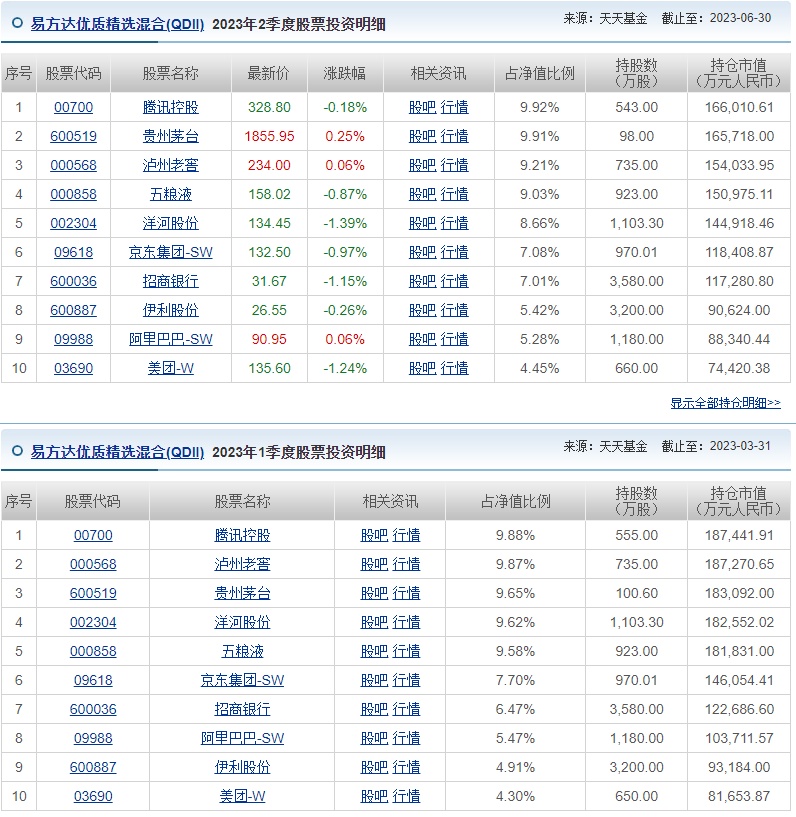Open 股吧 for 京东集团-SW in the Q2 table
The height and width of the screenshot is (817, 796).
pos(422,252)
